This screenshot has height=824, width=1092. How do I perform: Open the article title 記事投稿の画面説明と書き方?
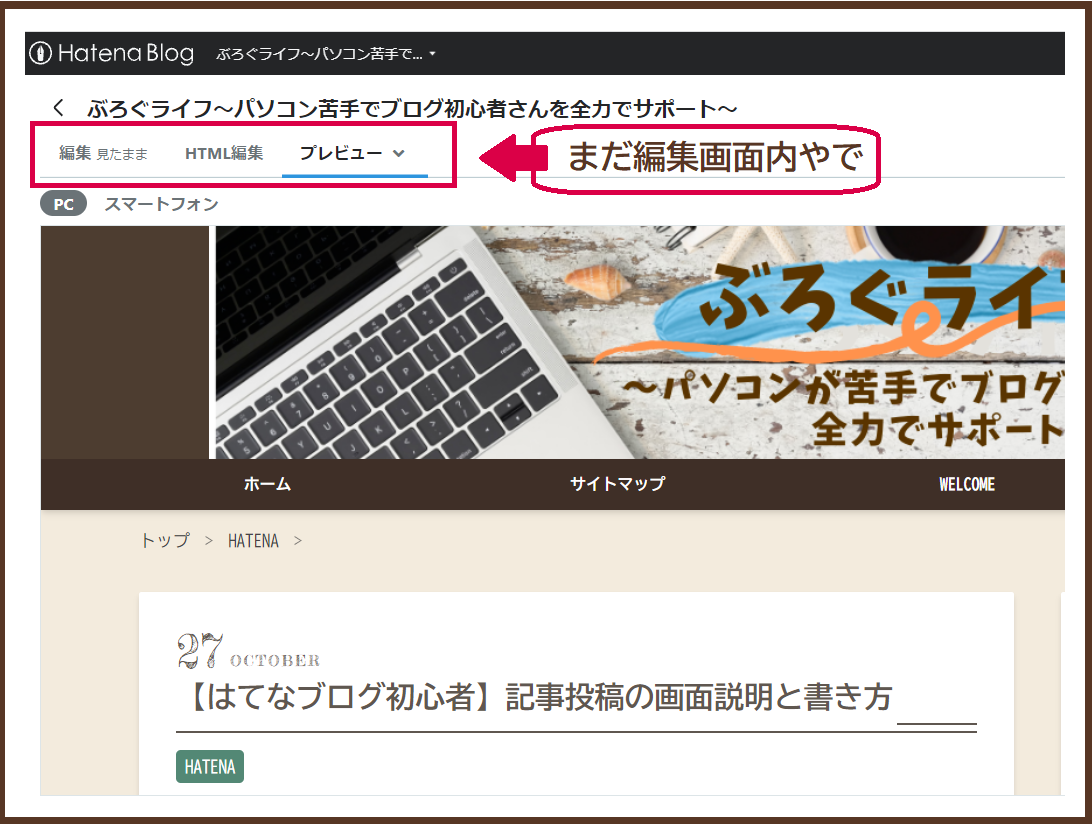(535, 697)
